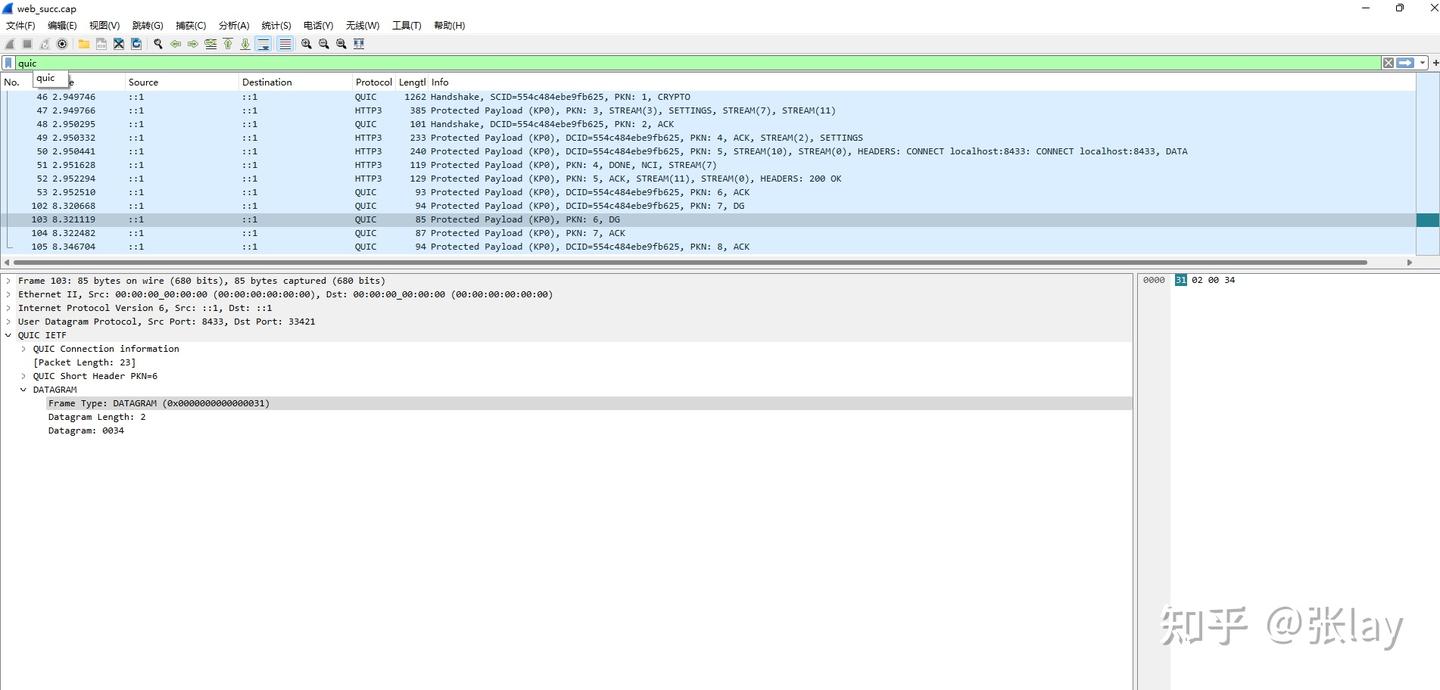Close the current capture file icon
1440x690 pixels.
[118, 44]
